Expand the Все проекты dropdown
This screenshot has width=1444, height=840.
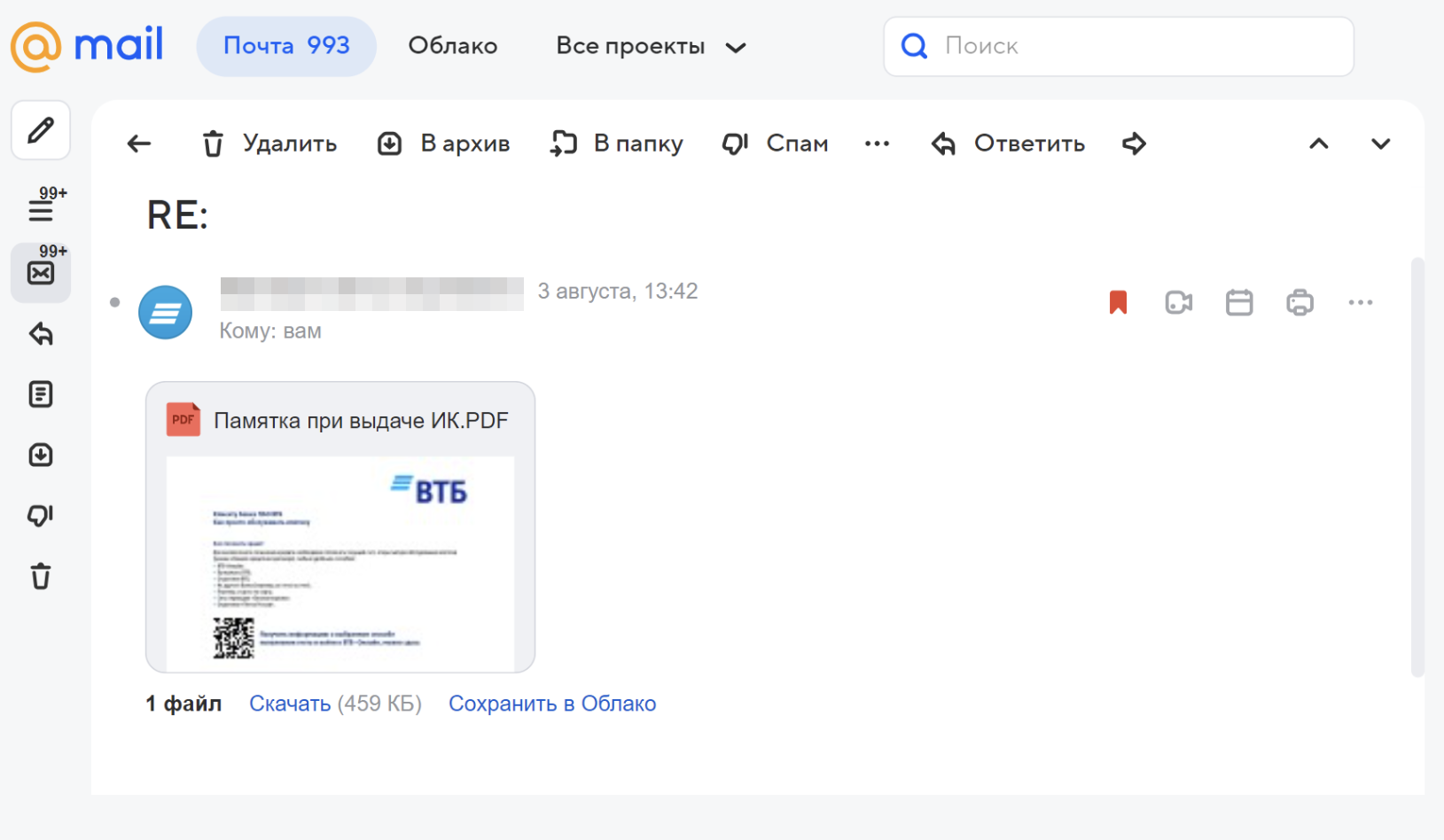(652, 46)
